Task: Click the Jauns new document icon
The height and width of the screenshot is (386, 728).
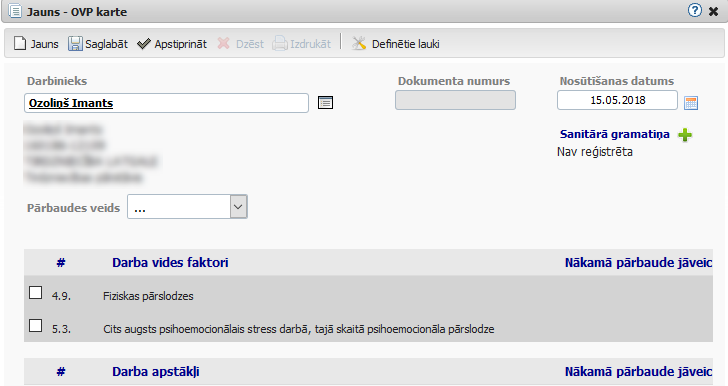Action: click(20, 44)
